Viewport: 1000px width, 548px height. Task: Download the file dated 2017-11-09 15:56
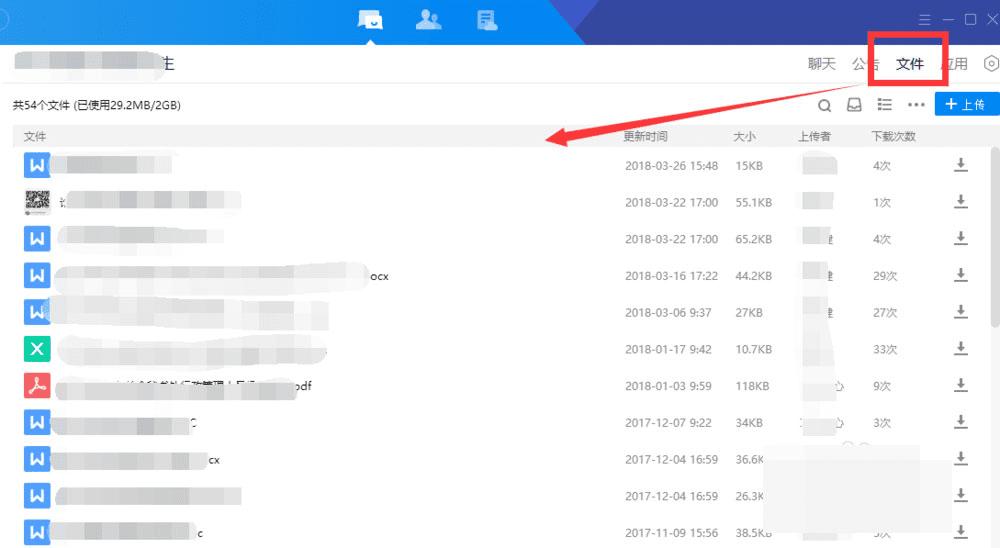(960, 532)
